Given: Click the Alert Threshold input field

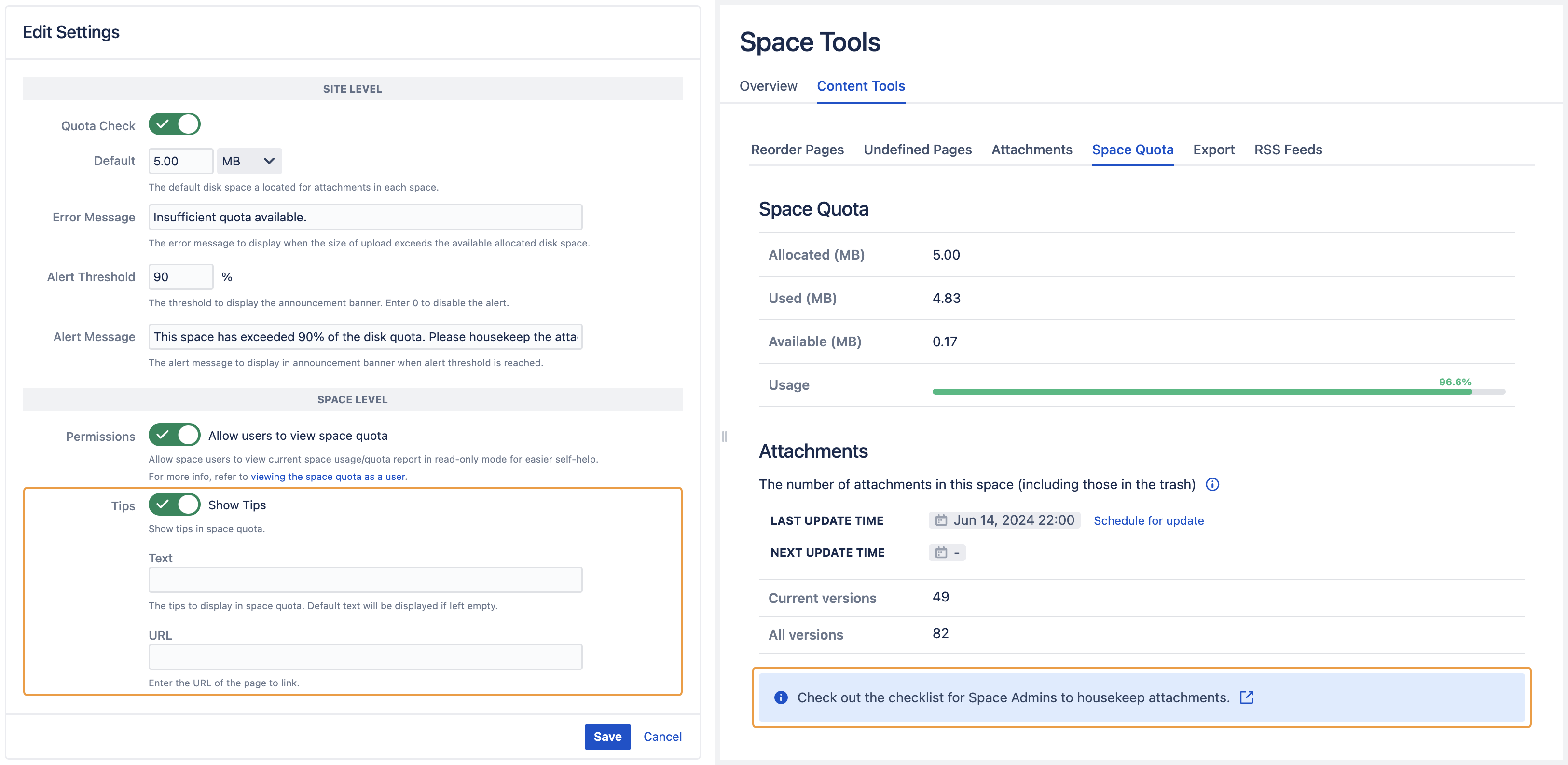Looking at the screenshot, I should (x=180, y=276).
